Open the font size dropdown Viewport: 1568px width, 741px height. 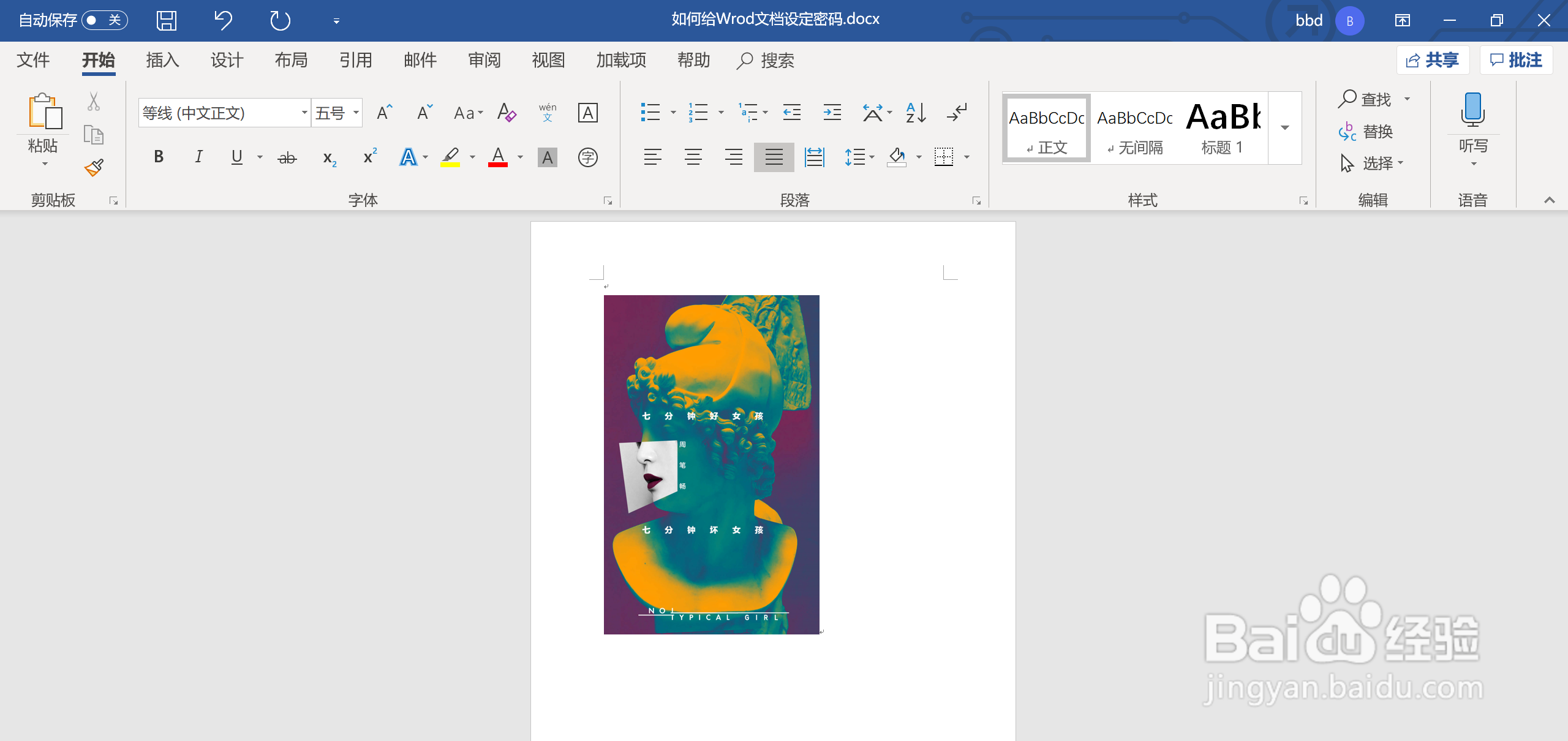point(356,113)
